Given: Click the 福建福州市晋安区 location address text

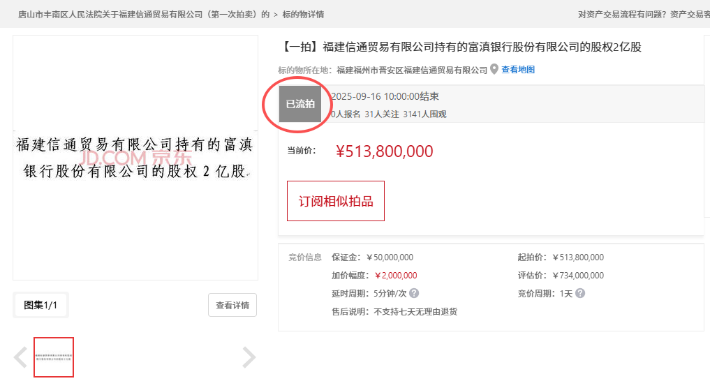Looking at the screenshot, I should 412,70.
